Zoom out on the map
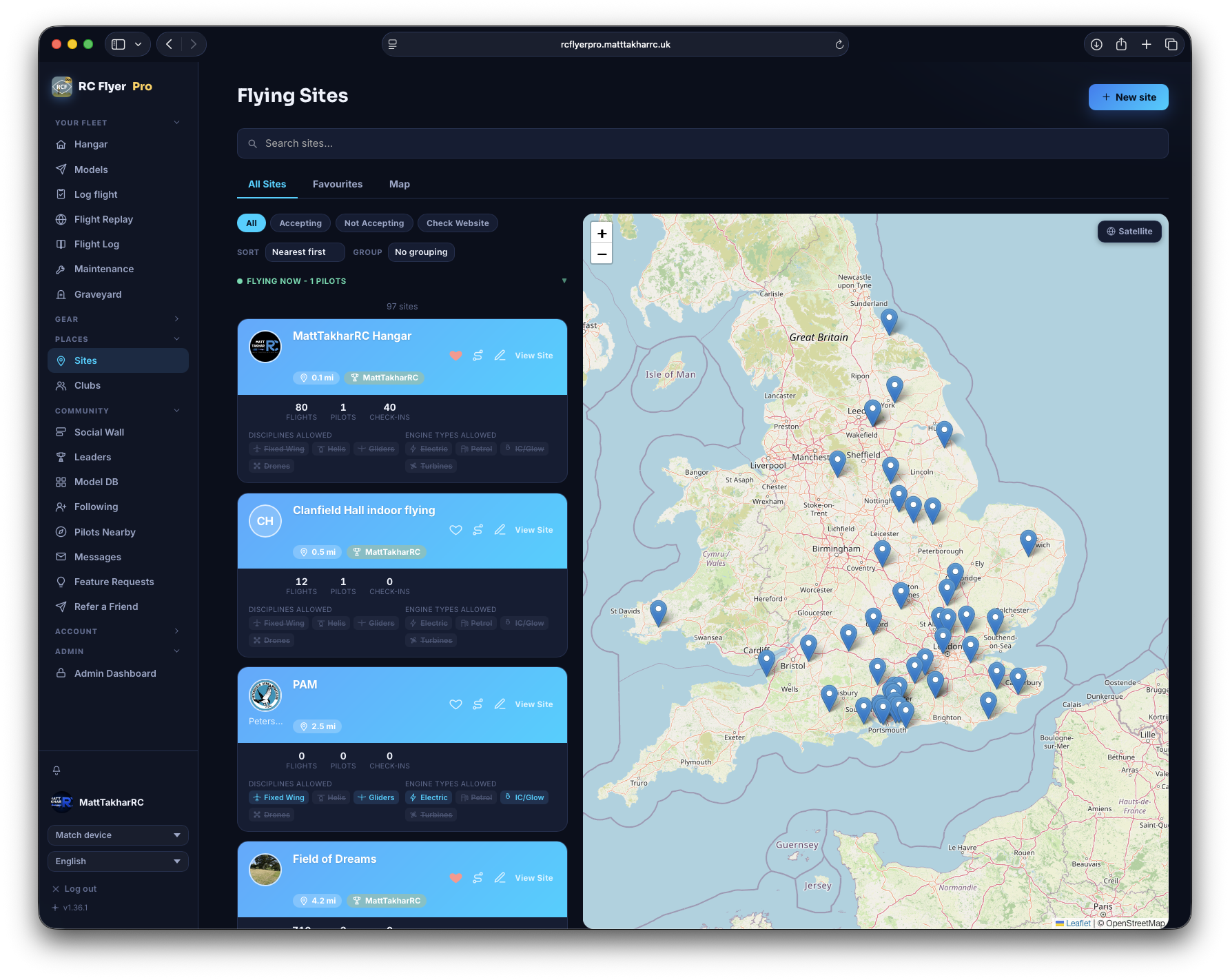 tap(602, 254)
